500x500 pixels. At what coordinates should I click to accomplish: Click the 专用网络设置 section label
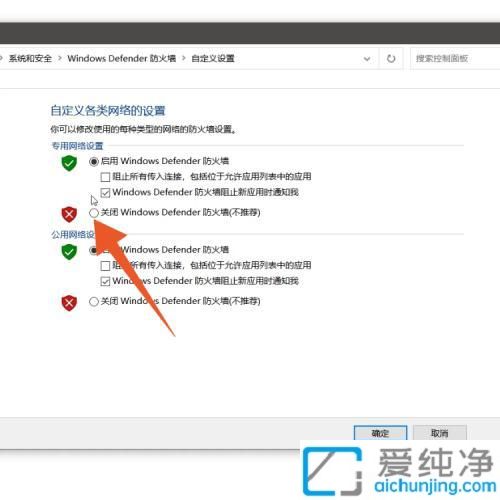click(77, 146)
